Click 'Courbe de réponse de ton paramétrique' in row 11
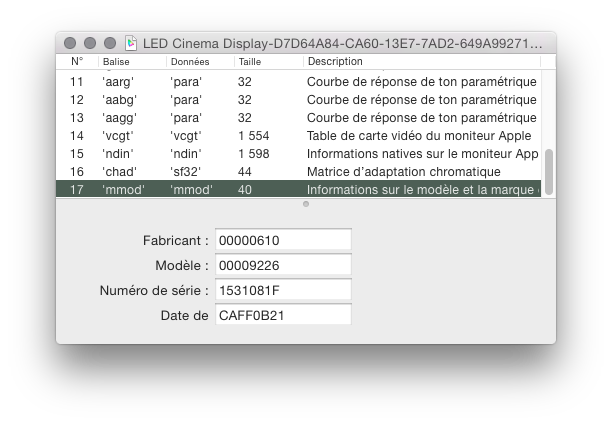 click(x=422, y=82)
